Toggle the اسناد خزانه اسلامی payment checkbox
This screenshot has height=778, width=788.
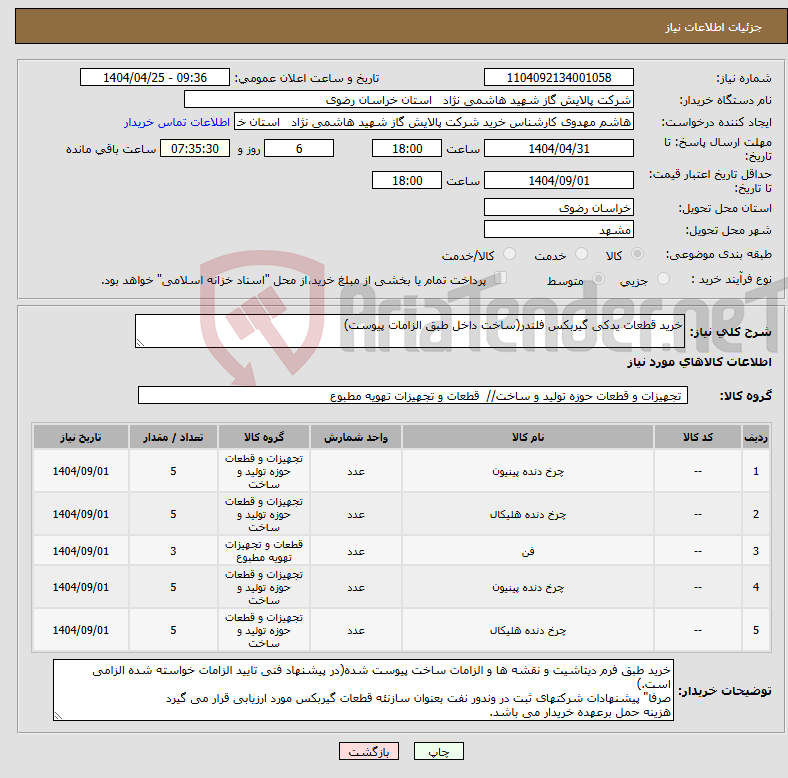point(500,278)
